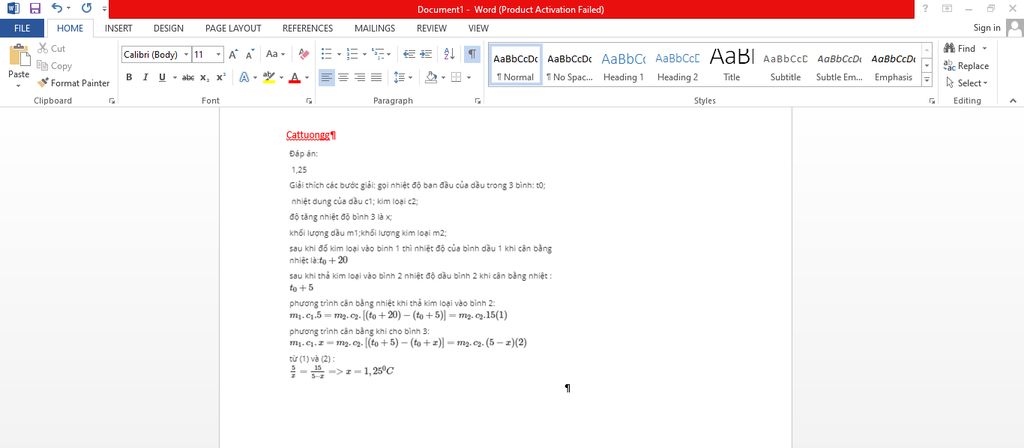The height and width of the screenshot is (448, 1024).
Task: Open Paragraph dialog launcher
Action: point(478,101)
